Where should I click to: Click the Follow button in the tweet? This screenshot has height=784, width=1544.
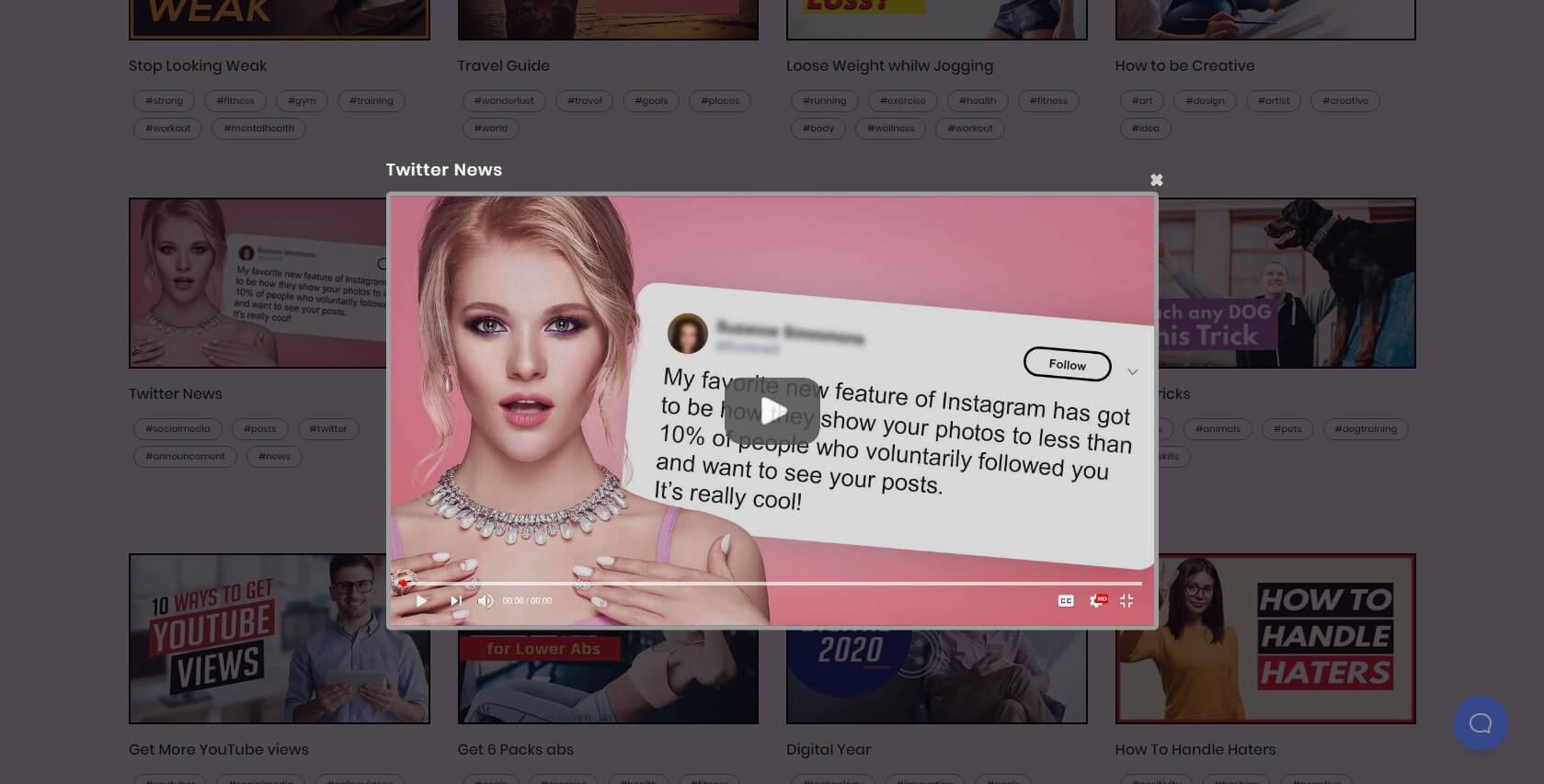(1067, 364)
